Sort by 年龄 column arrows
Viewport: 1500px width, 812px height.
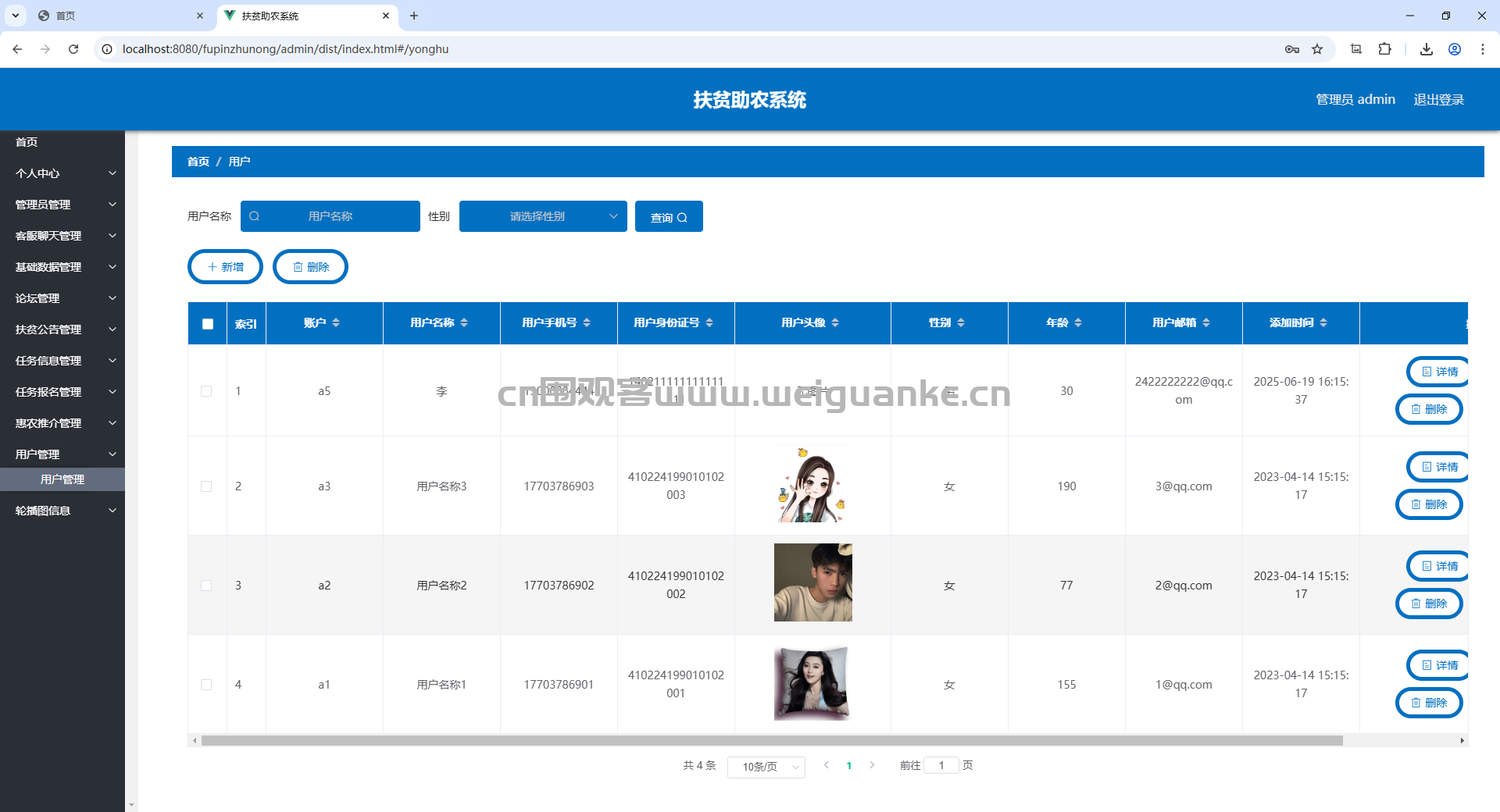(x=1078, y=322)
